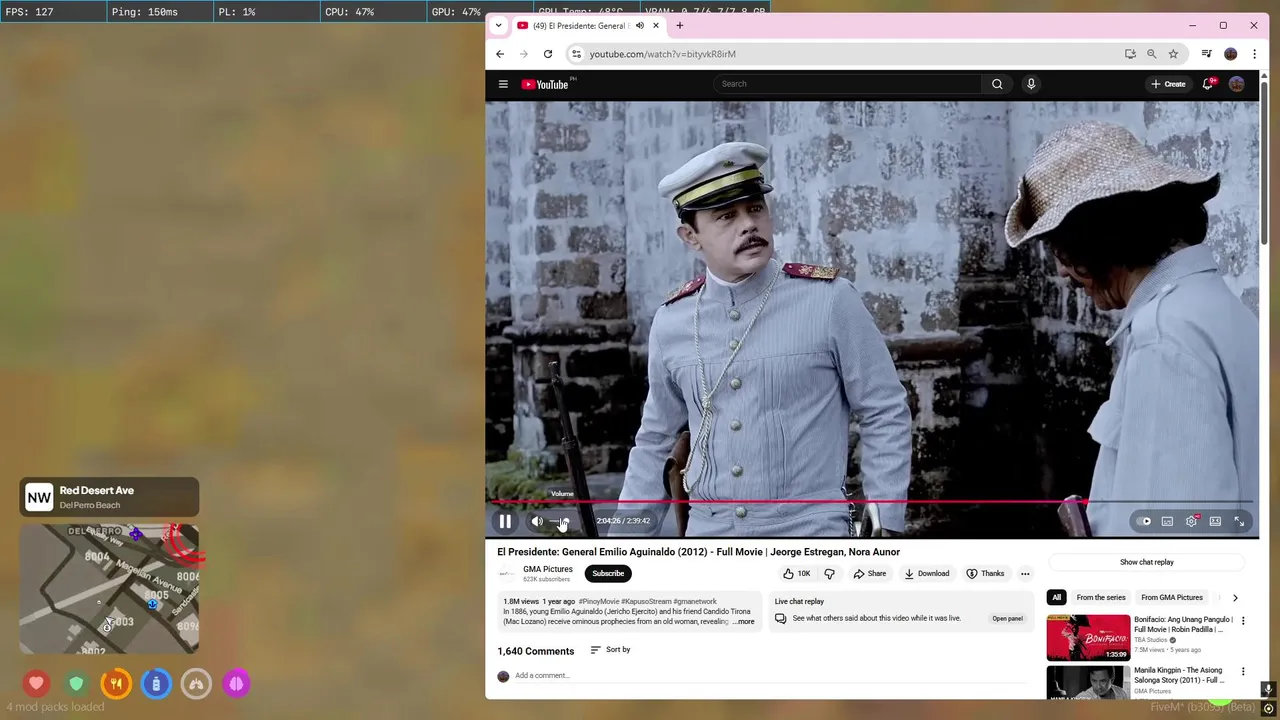Open the live chat replay panel
This screenshot has width=1280, height=720.
[x=1007, y=618]
